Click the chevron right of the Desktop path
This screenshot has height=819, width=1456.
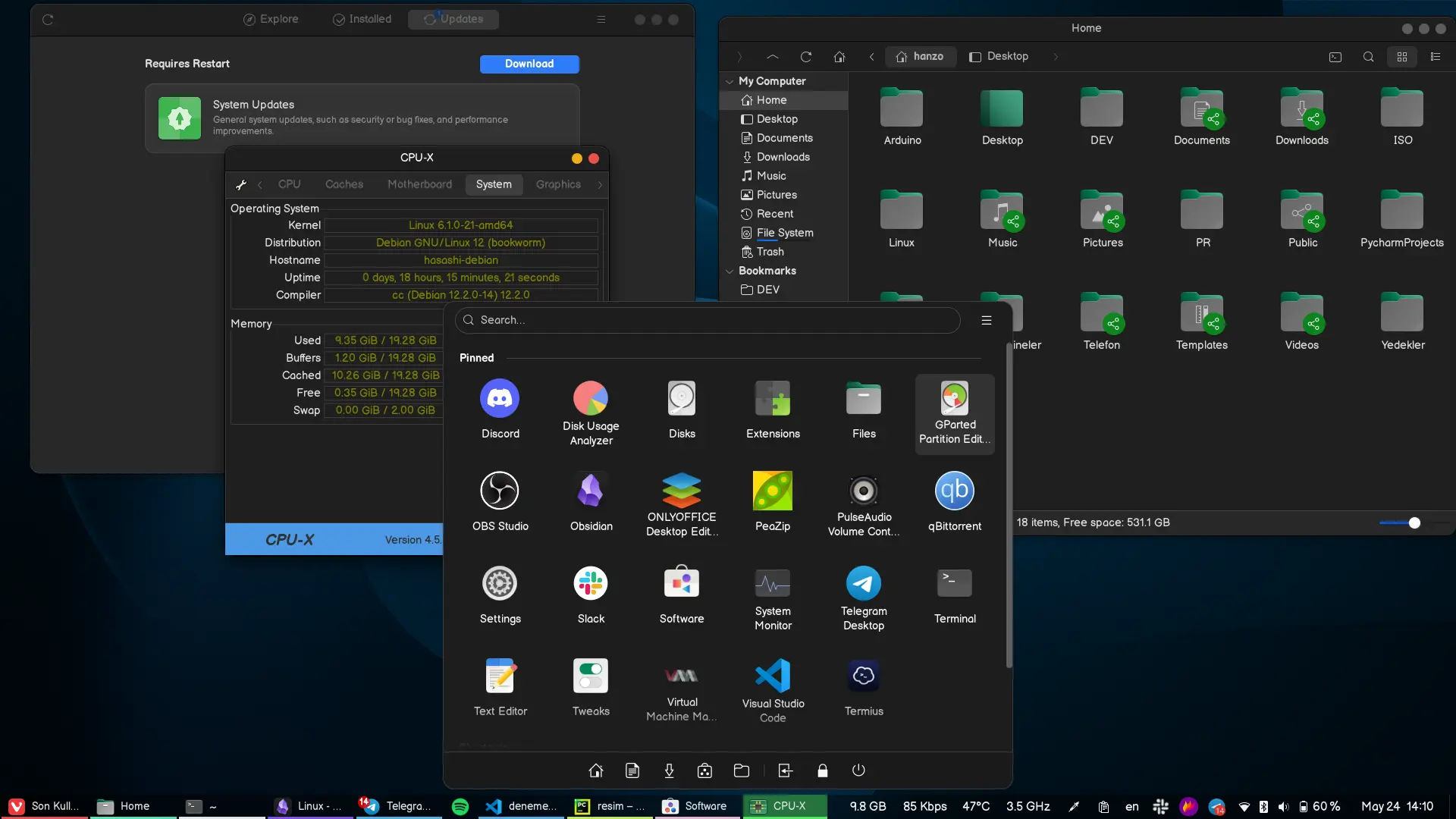coord(1055,57)
